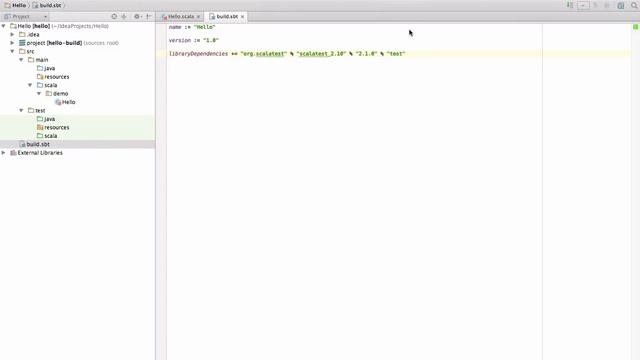Click the Run play button
The height and width of the screenshot is (360, 640).
[x=596, y=5]
